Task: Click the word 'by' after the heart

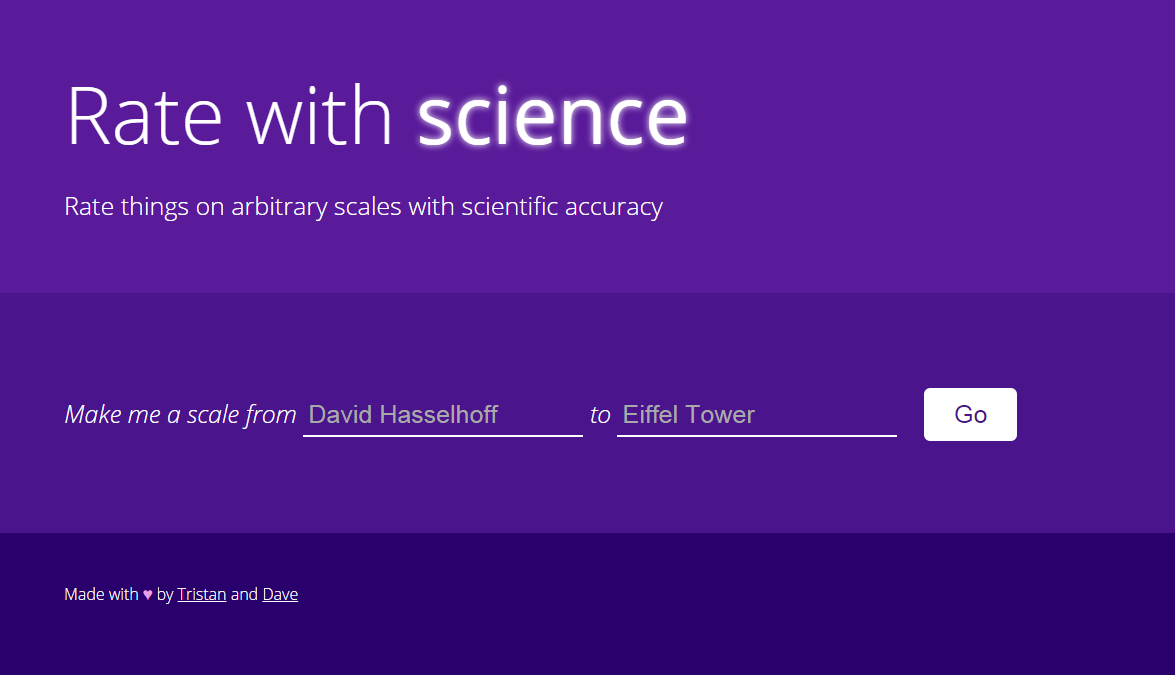Action: point(165,595)
